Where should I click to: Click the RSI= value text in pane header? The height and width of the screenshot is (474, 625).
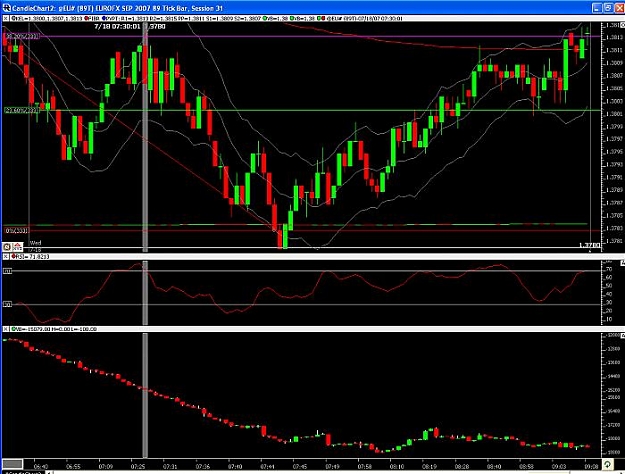[33, 257]
